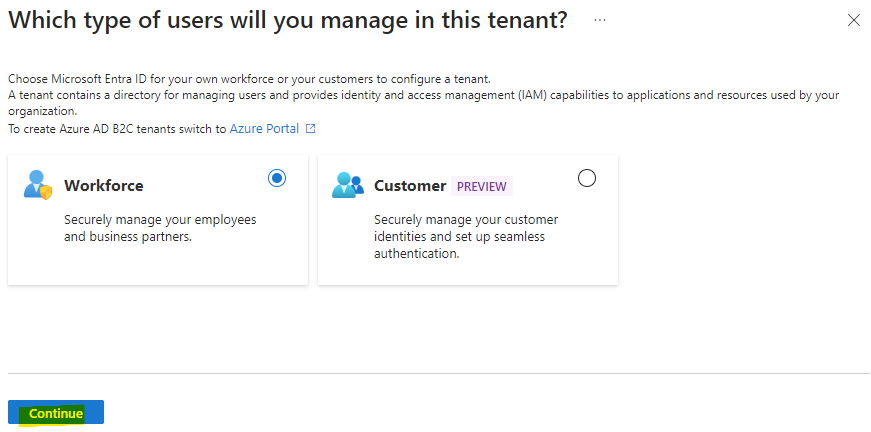
Task: Click blank area at bottom of Customer card
Action: click(468, 274)
